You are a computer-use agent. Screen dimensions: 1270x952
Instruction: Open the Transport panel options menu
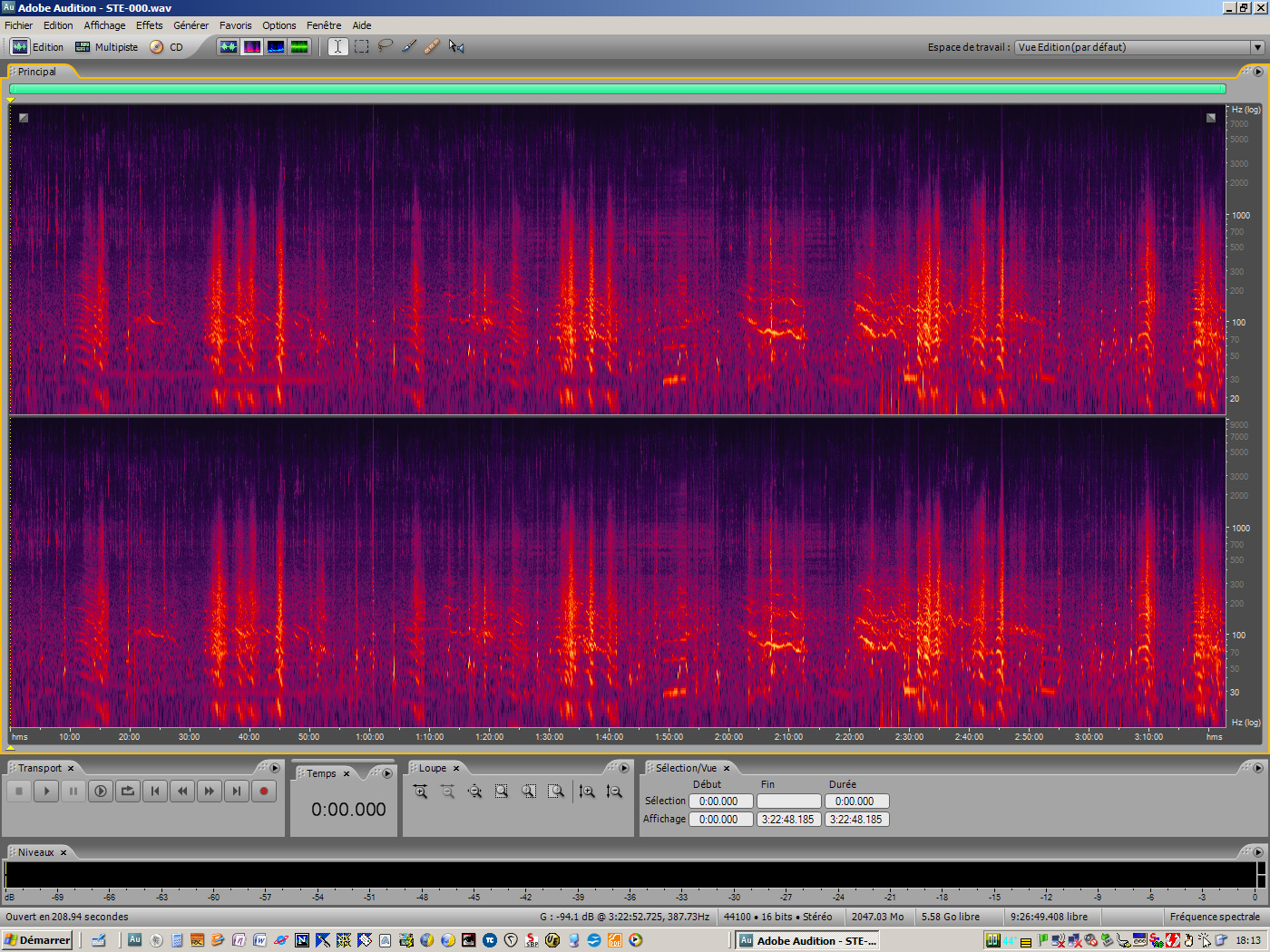point(275,768)
